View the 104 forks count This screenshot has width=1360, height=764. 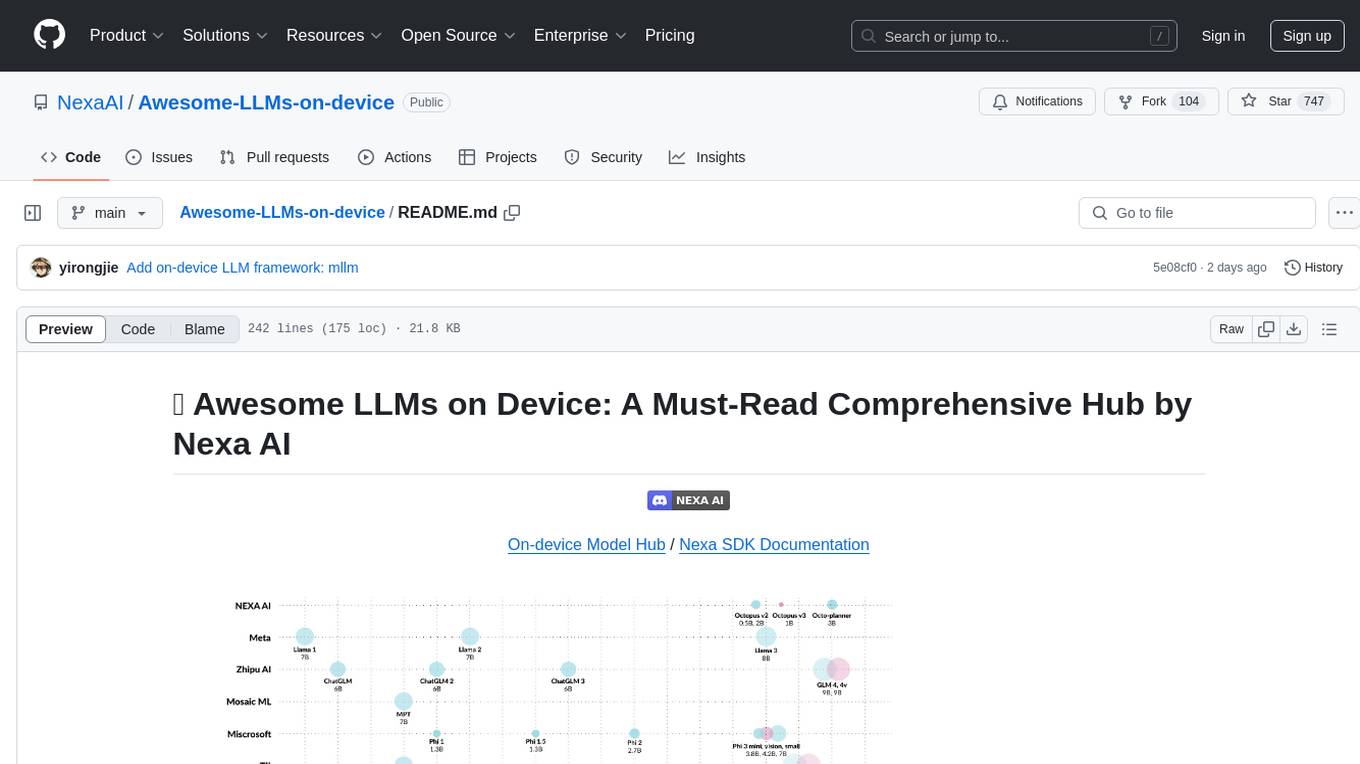click(1189, 102)
